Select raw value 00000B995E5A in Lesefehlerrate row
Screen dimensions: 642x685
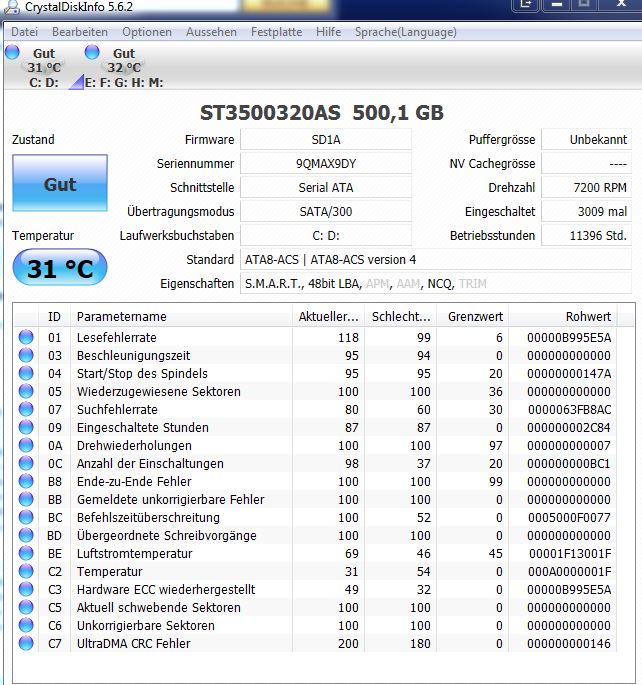(569, 337)
